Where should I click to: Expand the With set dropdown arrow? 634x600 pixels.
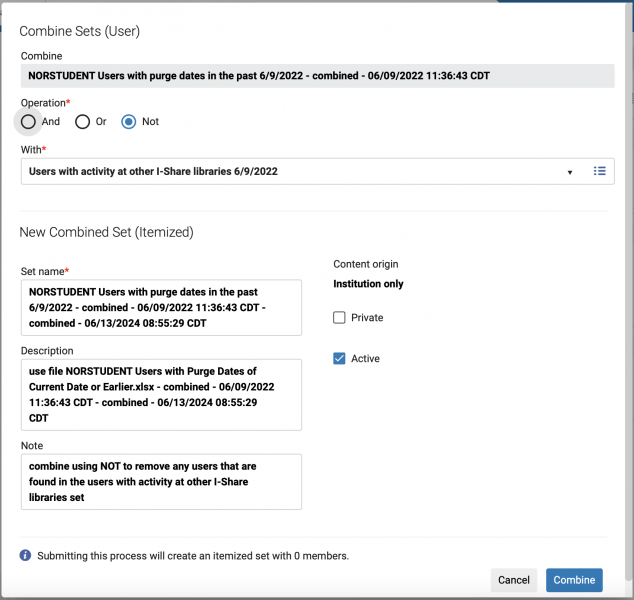[570, 172]
